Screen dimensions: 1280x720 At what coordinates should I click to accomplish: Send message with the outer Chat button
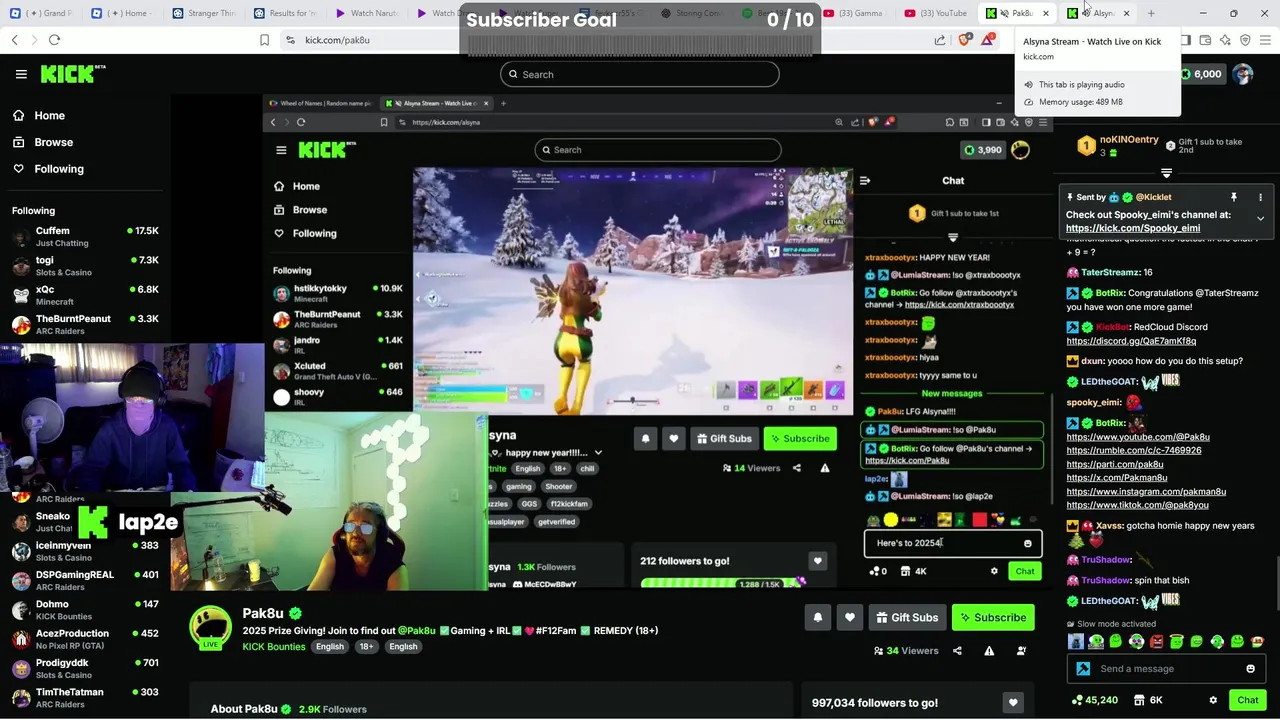point(1247,700)
